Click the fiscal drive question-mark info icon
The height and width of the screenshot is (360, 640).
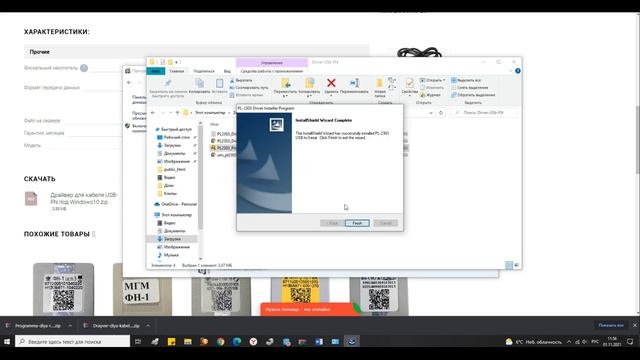click(x=84, y=68)
